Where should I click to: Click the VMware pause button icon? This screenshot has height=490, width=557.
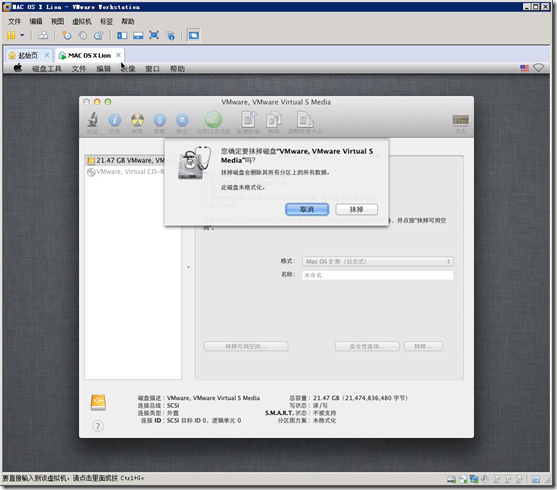[x=11, y=35]
